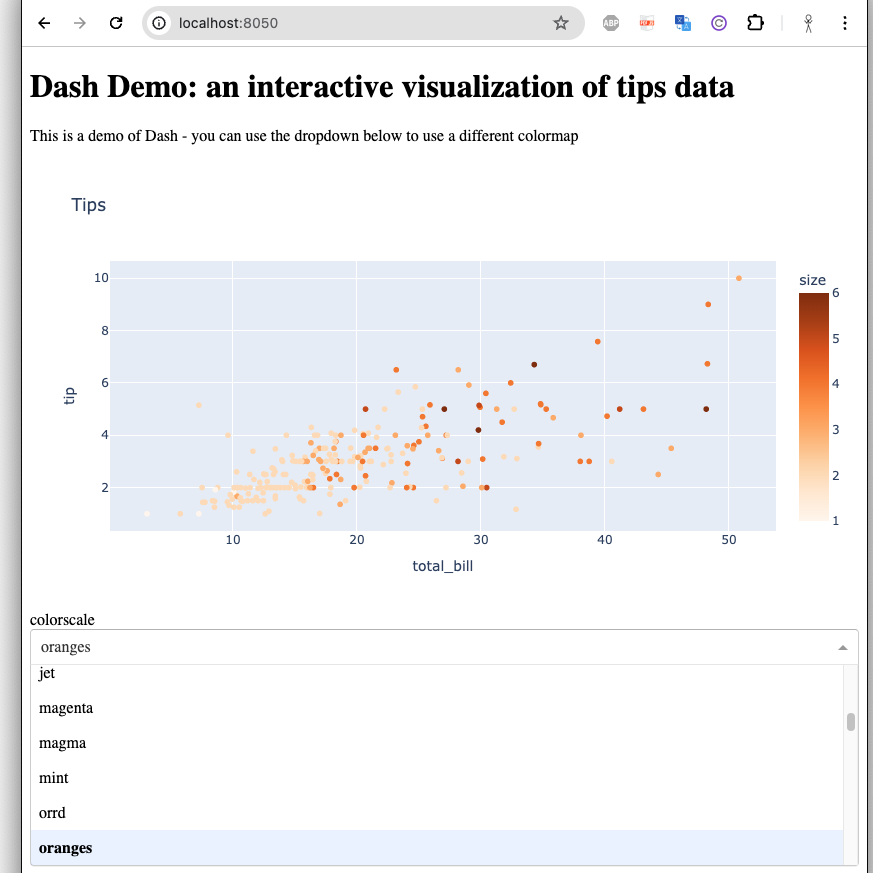Reload the localhost page
Screen dimensions: 873x873
click(x=116, y=23)
